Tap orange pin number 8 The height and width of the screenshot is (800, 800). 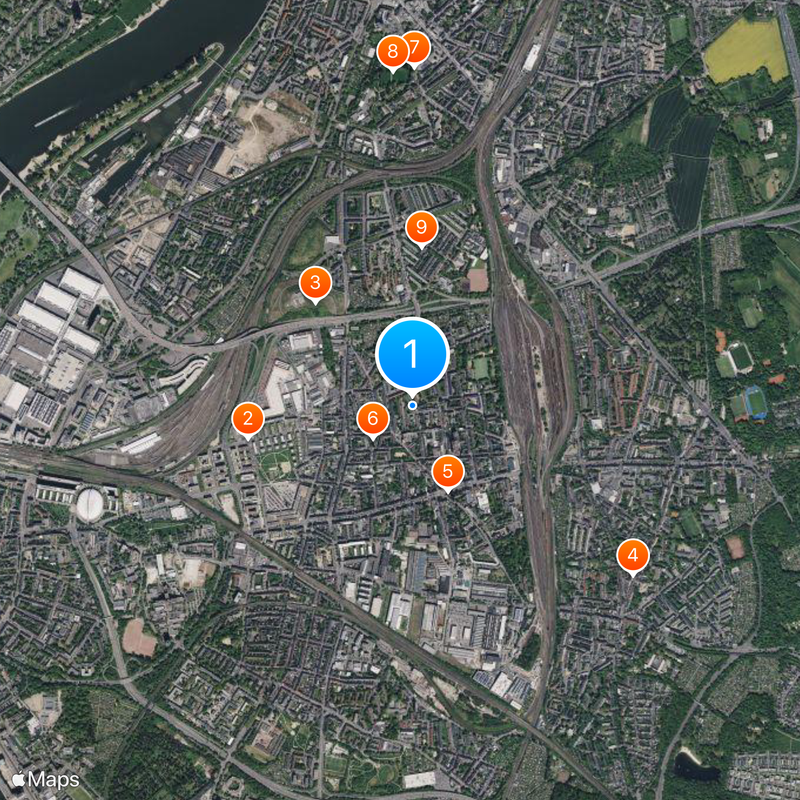tap(392, 53)
